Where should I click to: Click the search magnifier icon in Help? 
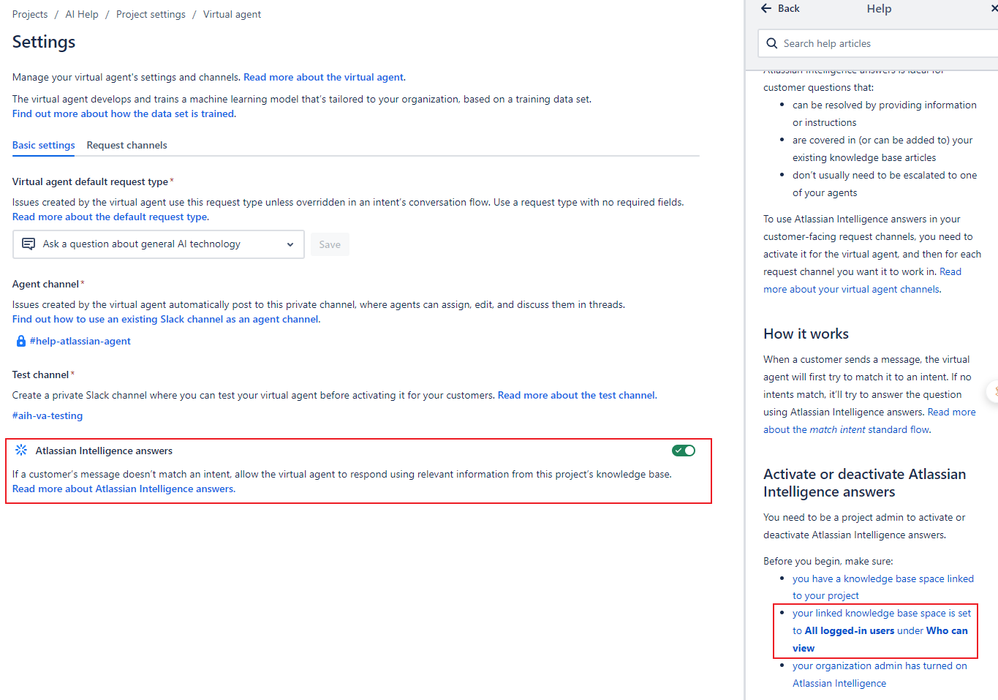point(771,43)
